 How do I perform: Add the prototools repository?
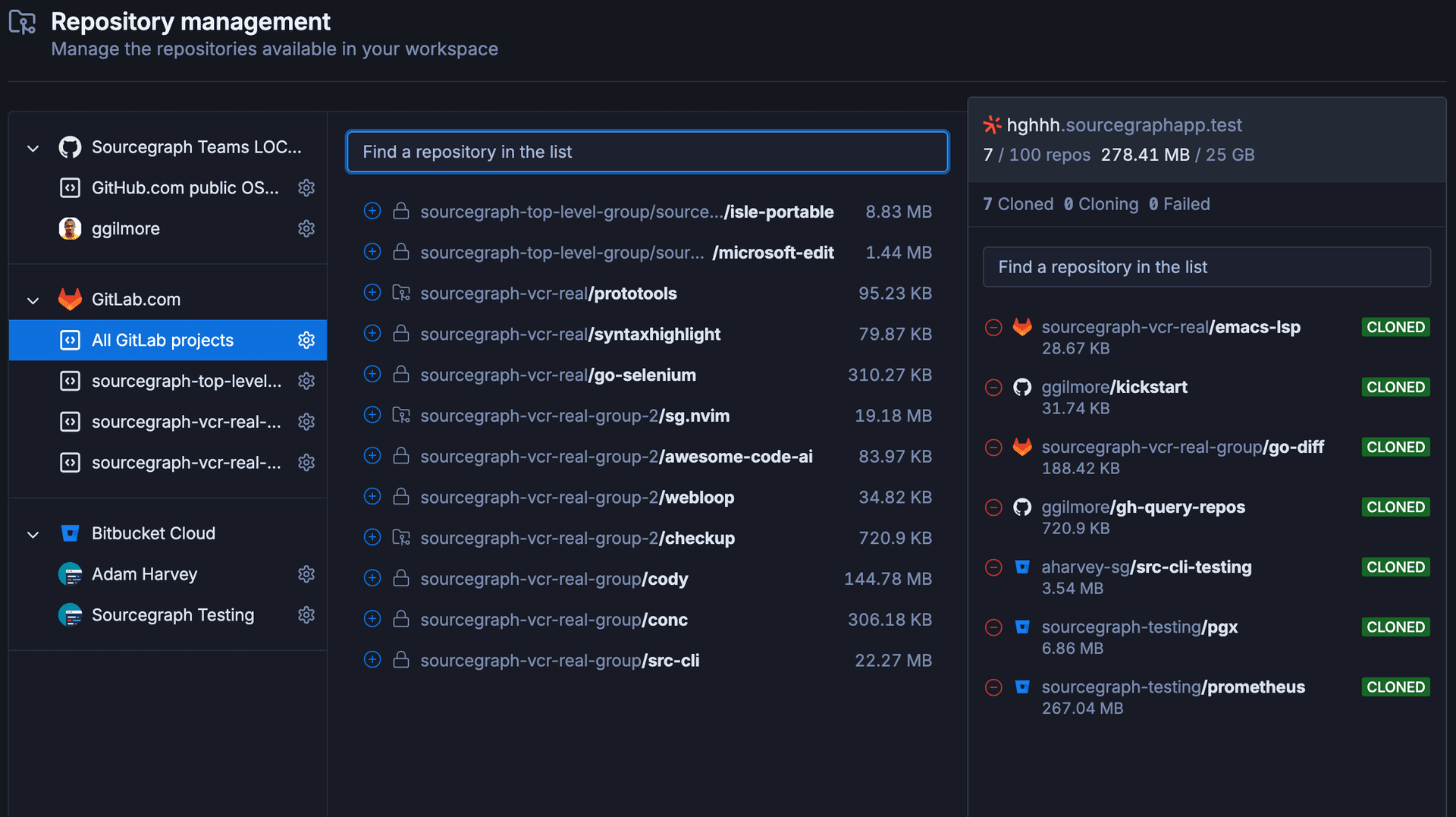click(372, 293)
